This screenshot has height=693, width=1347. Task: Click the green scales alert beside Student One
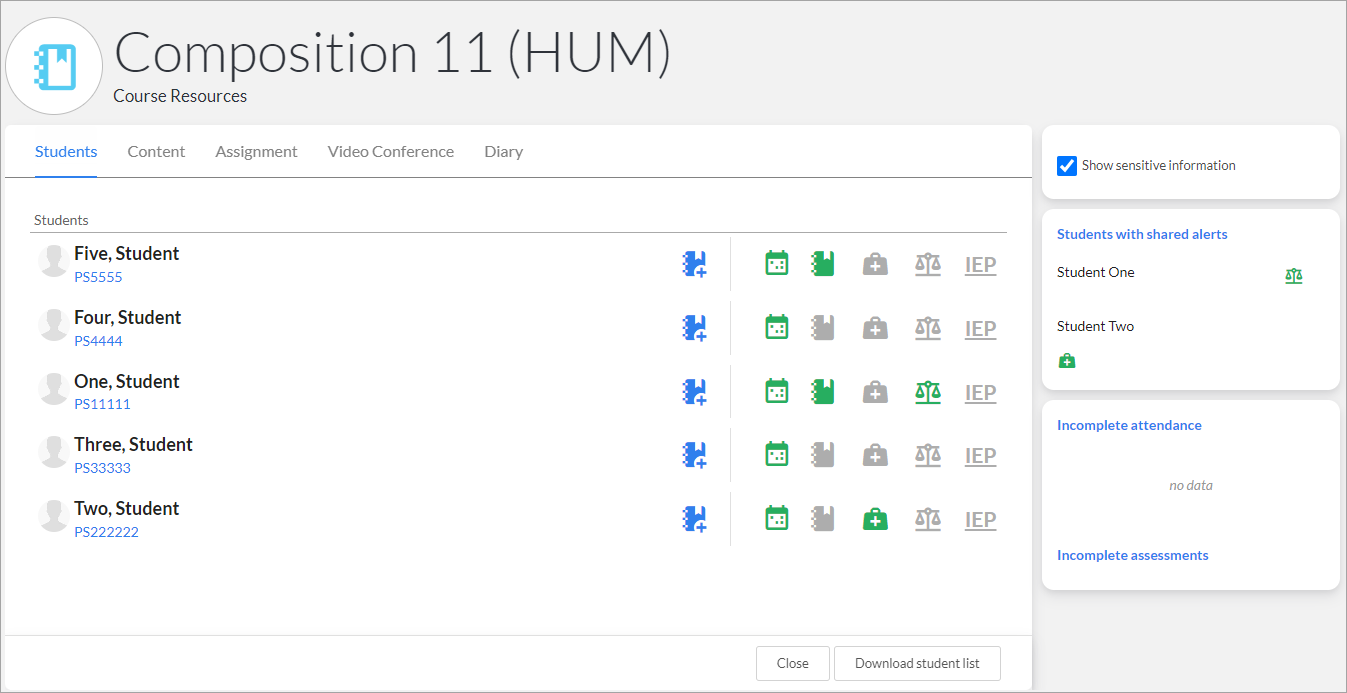1294,275
